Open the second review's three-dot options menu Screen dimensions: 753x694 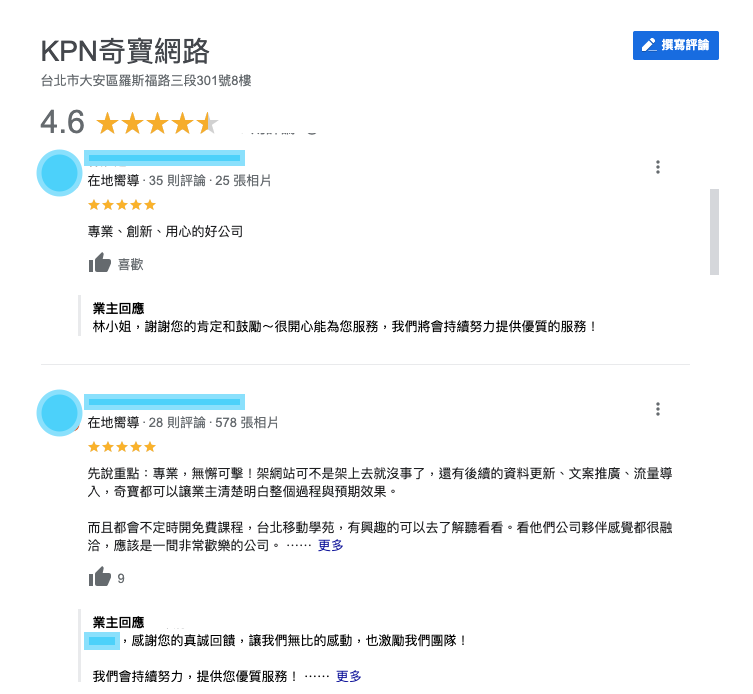657,409
